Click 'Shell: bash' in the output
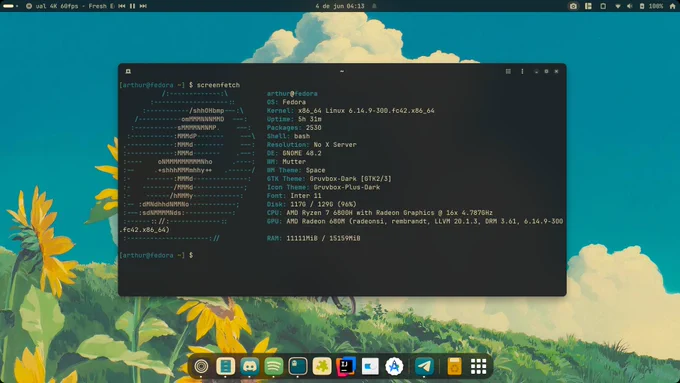Viewport: 680px width, 383px height. click(288, 136)
